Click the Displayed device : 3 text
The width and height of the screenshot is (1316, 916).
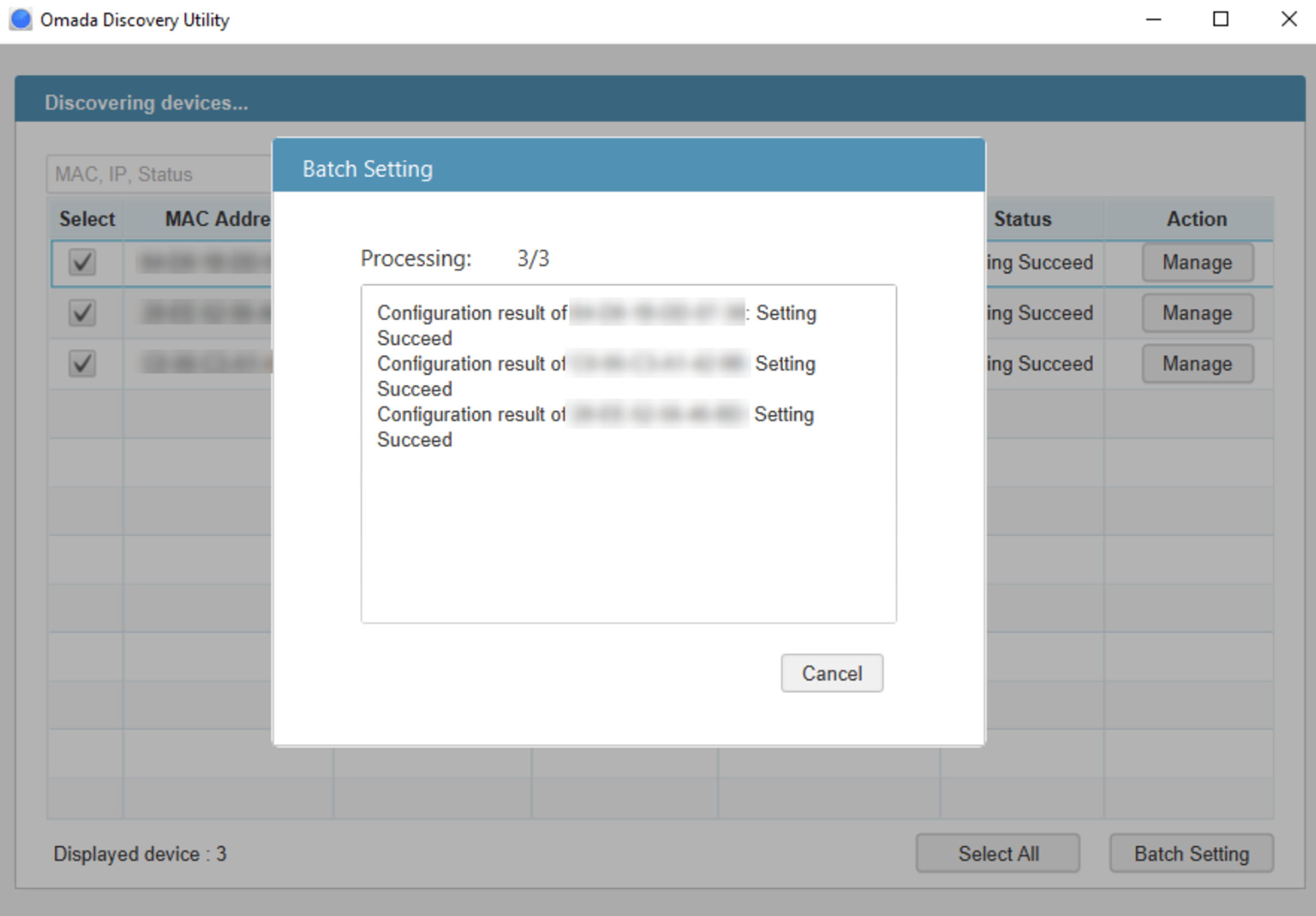[x=140, y=853]
